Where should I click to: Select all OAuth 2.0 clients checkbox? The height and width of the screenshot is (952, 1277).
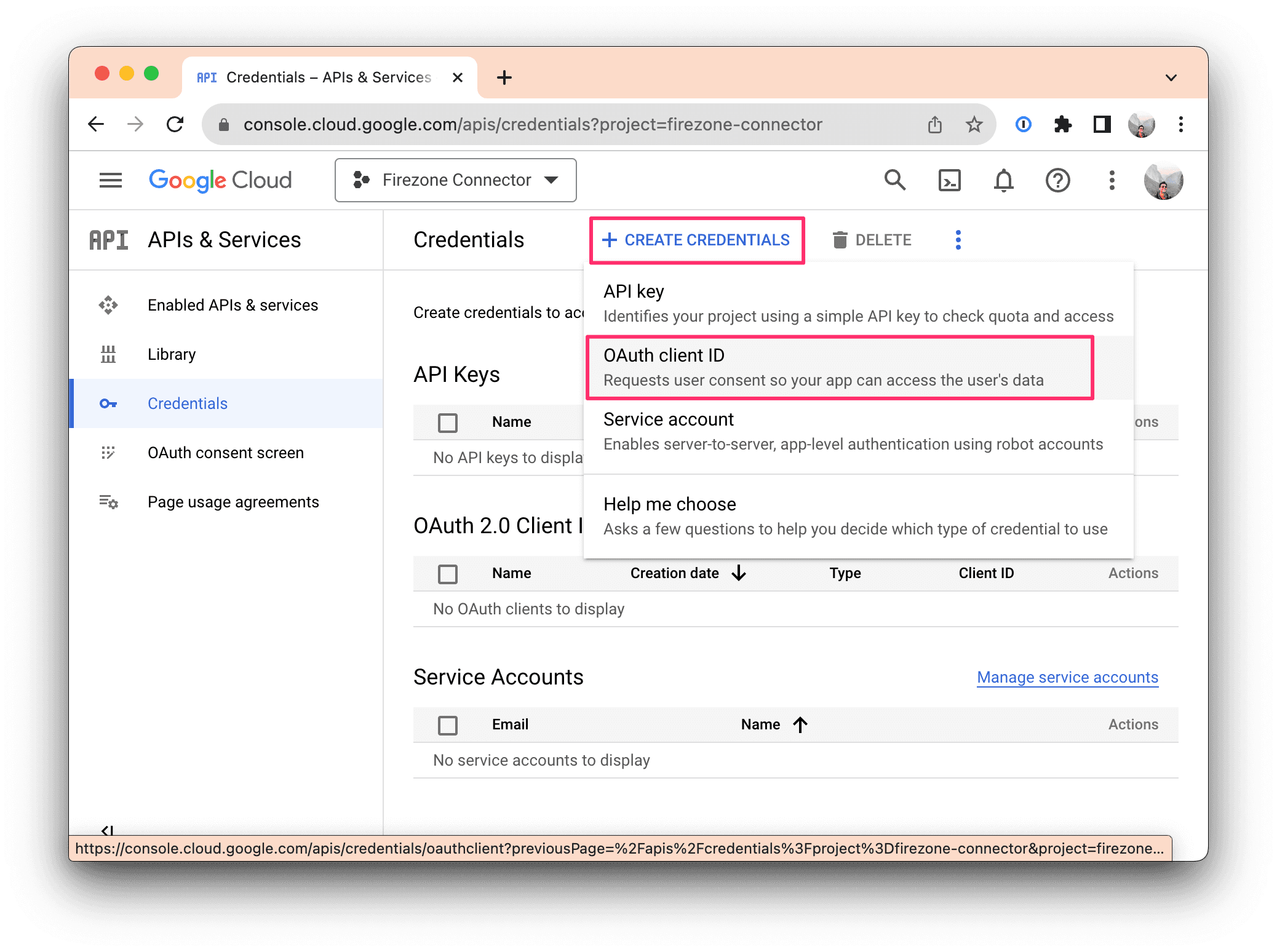pyautogui.click(x=448, y=574)
